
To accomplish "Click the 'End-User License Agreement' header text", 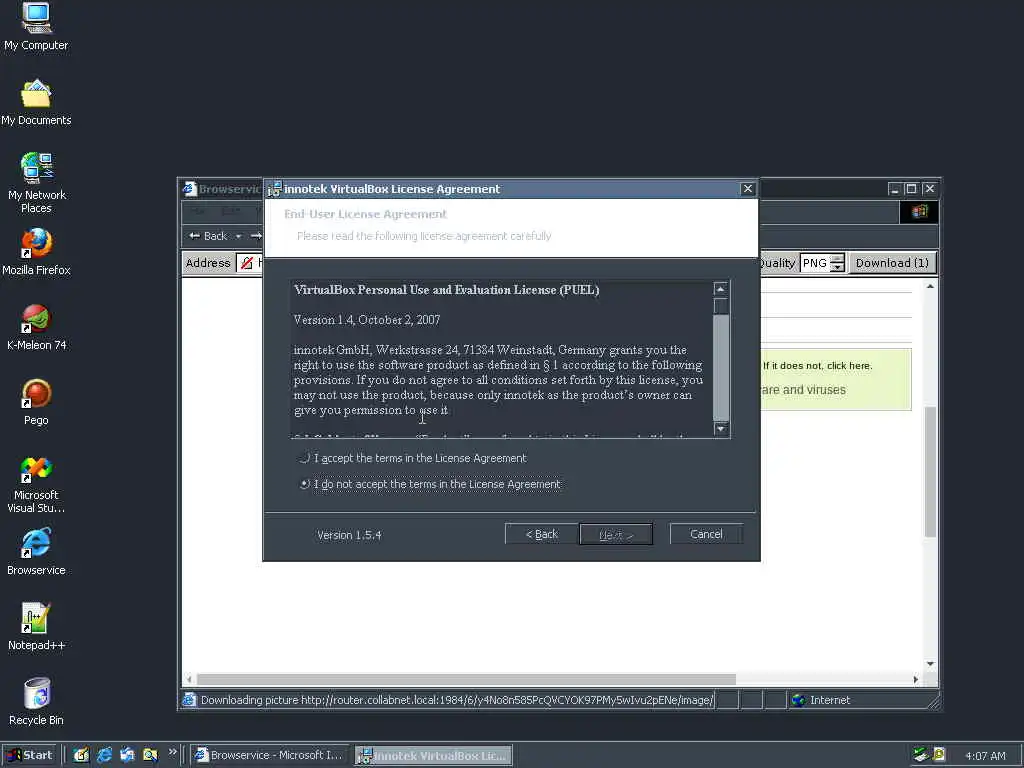I will (x=365, y=214).
